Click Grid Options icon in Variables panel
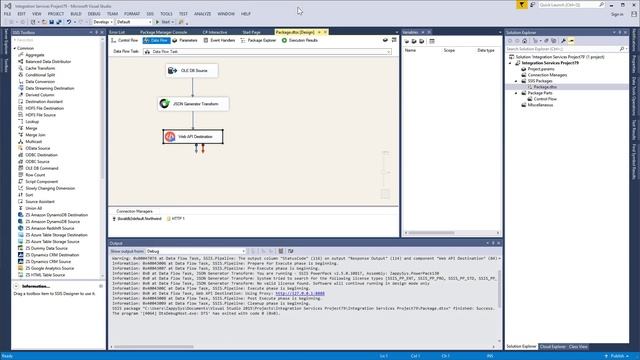640x360 pixels. [432, 41]
